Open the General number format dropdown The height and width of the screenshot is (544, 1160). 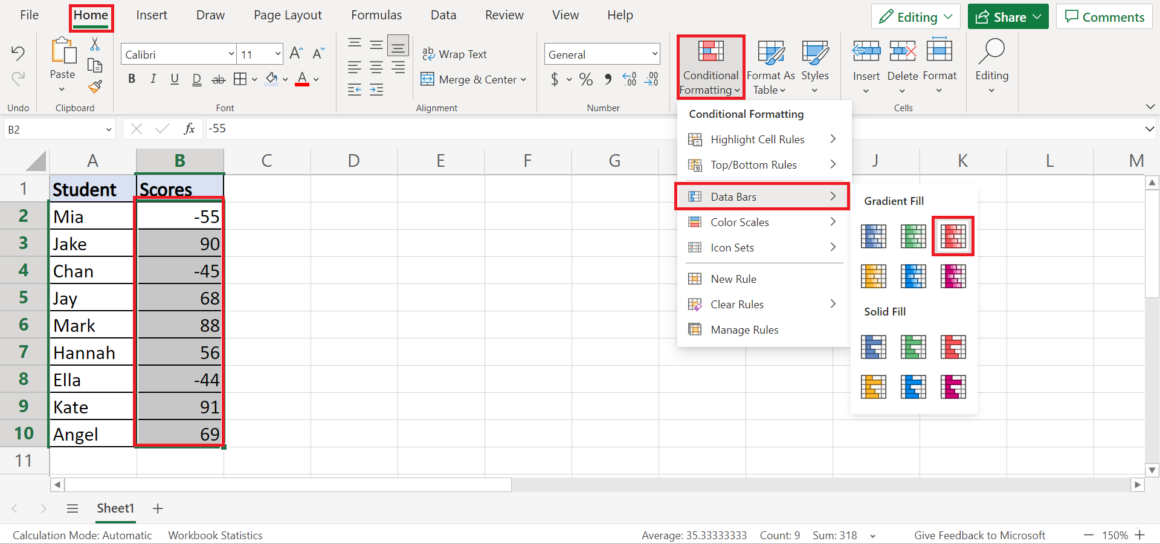(655, 55)
